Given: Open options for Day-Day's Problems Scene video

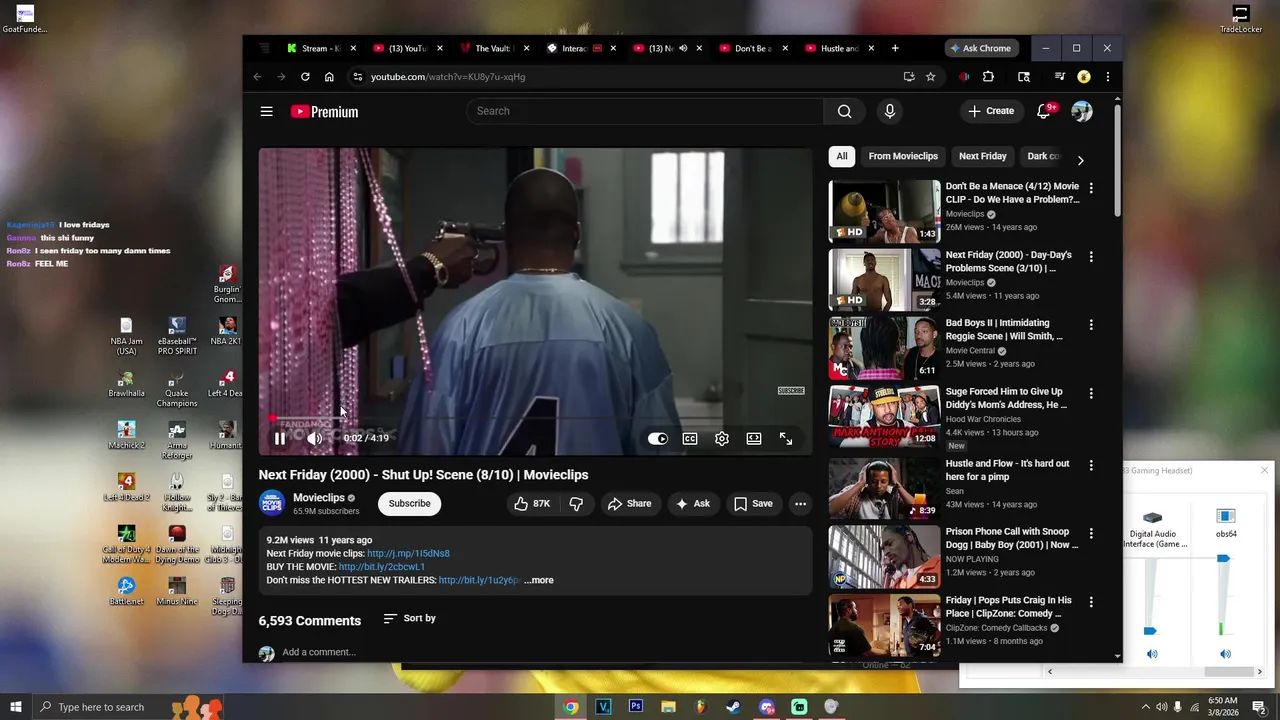Looking at the screenshot, I should pos(1091,257).
